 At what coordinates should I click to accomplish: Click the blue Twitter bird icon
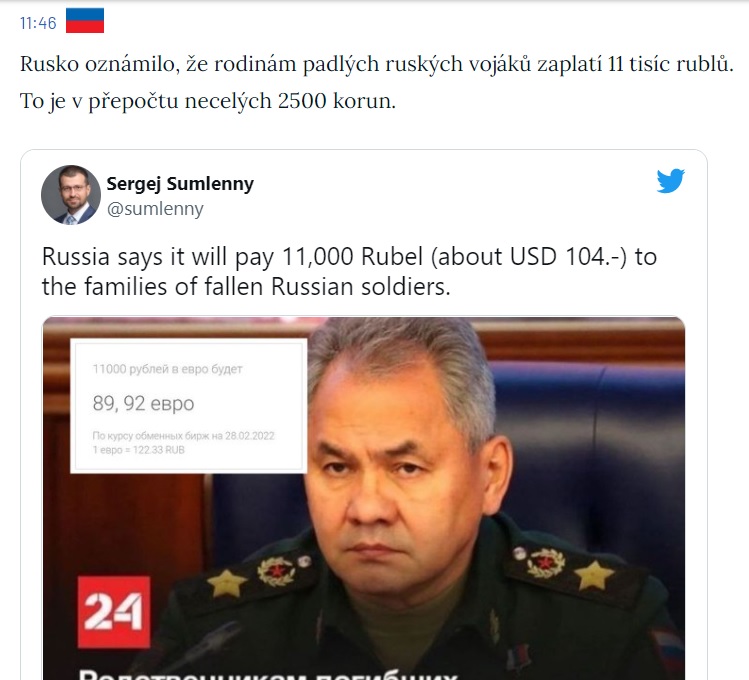[x=670, y=181]
